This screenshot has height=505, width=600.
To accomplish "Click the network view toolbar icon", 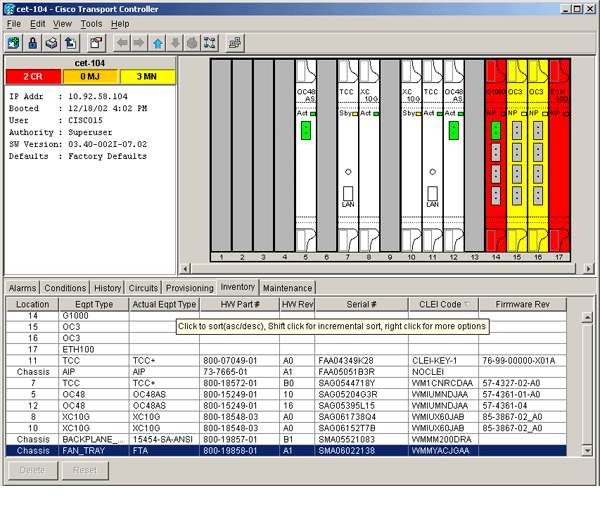I will tap(210, 43).
